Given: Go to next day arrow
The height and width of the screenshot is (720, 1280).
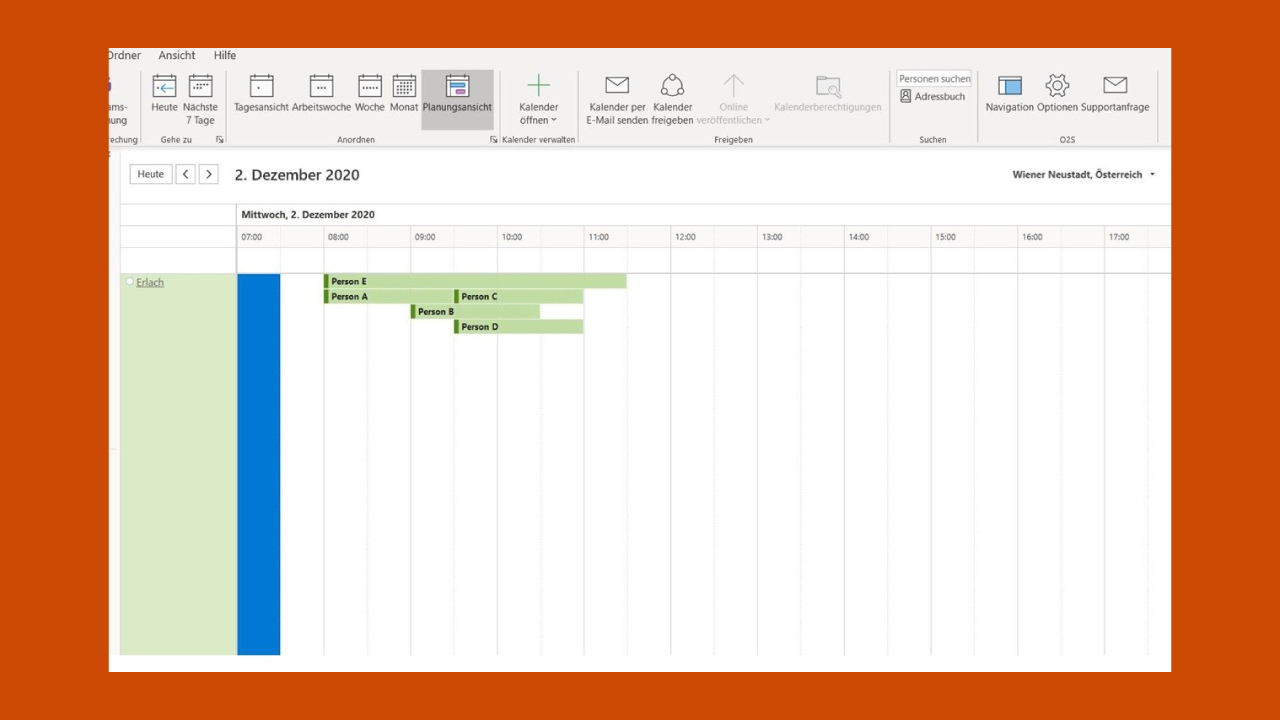Looking at the screenshot, I should tap(208, 175).
